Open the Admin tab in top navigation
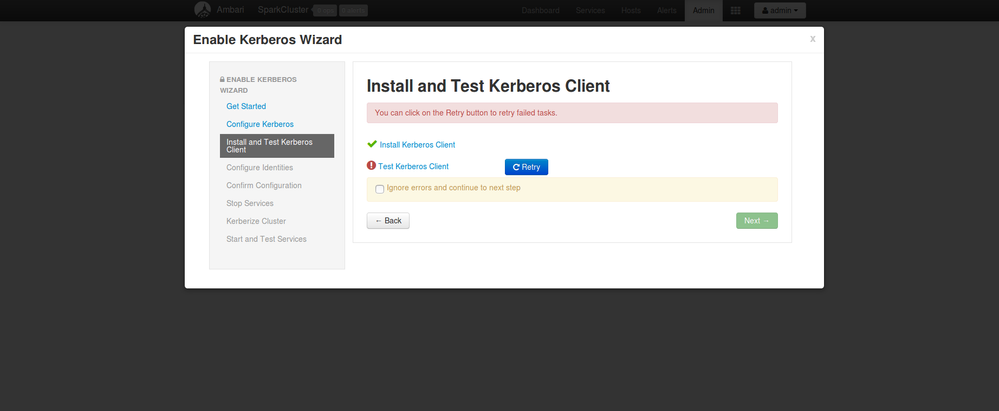The width and height of the screenshot is (999, 411). pyautogui.click(x=703, y=10)
